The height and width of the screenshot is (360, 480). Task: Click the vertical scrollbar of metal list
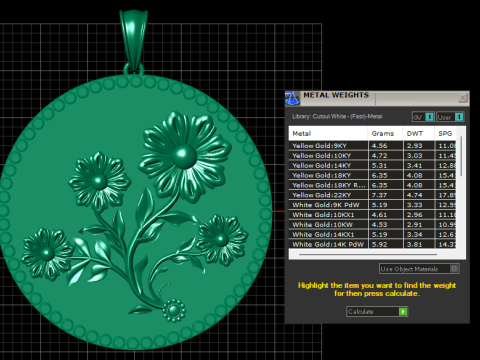click(461, 156)
